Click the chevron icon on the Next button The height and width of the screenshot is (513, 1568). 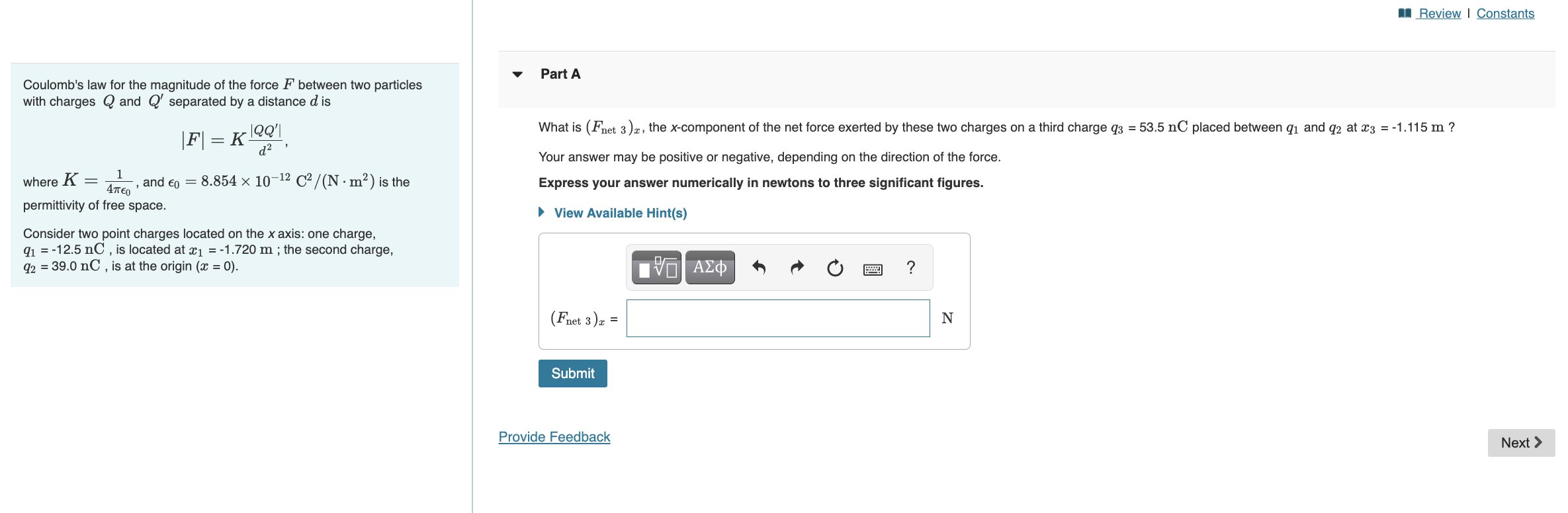click(1539, 442)
